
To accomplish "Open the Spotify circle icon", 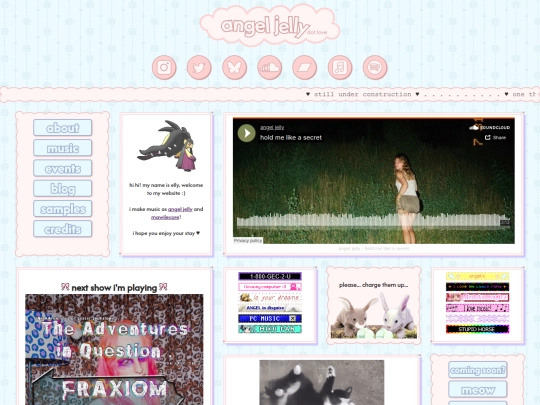I will pyautogui.click(x=375, y=68).
